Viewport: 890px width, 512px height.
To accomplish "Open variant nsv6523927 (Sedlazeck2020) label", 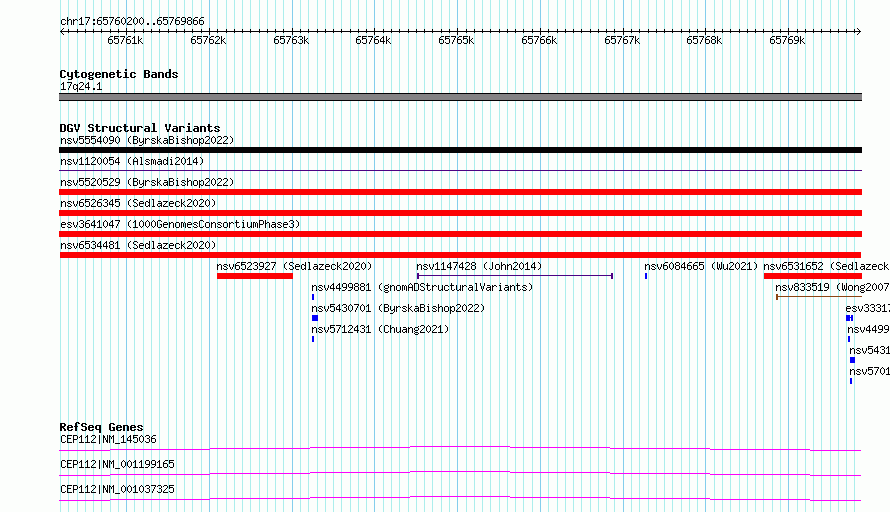I will (x=294, y=266).
